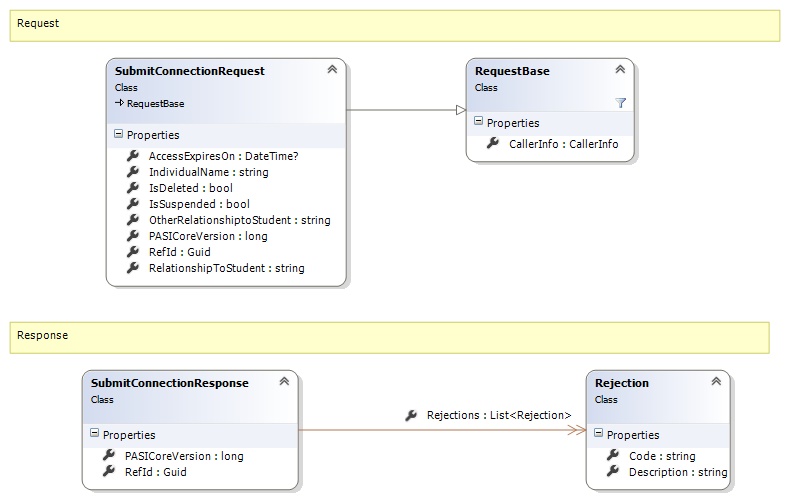The image size is (788, 498).
Task: Click wrench icon beside IsDeleted property
Action: tap(133, 188)
